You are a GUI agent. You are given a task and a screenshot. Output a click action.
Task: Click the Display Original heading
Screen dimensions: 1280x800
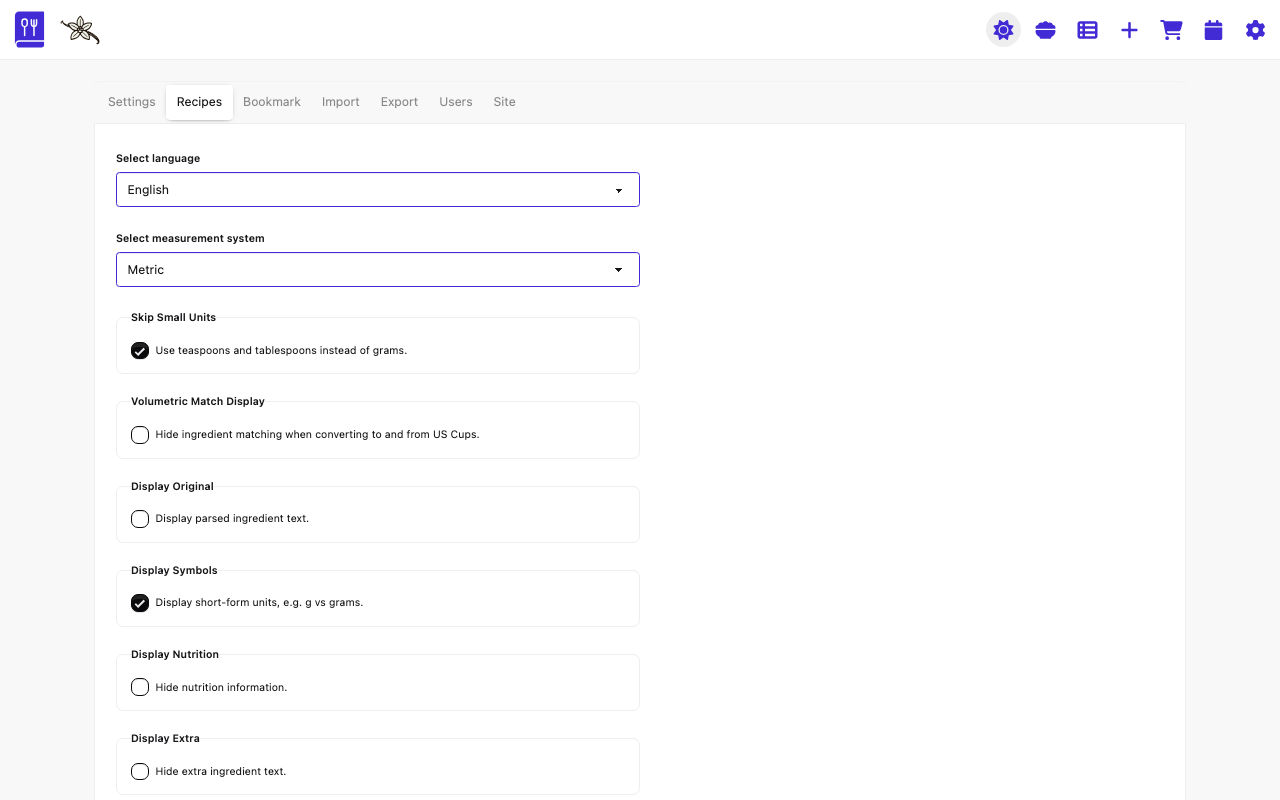coord(172,486)
